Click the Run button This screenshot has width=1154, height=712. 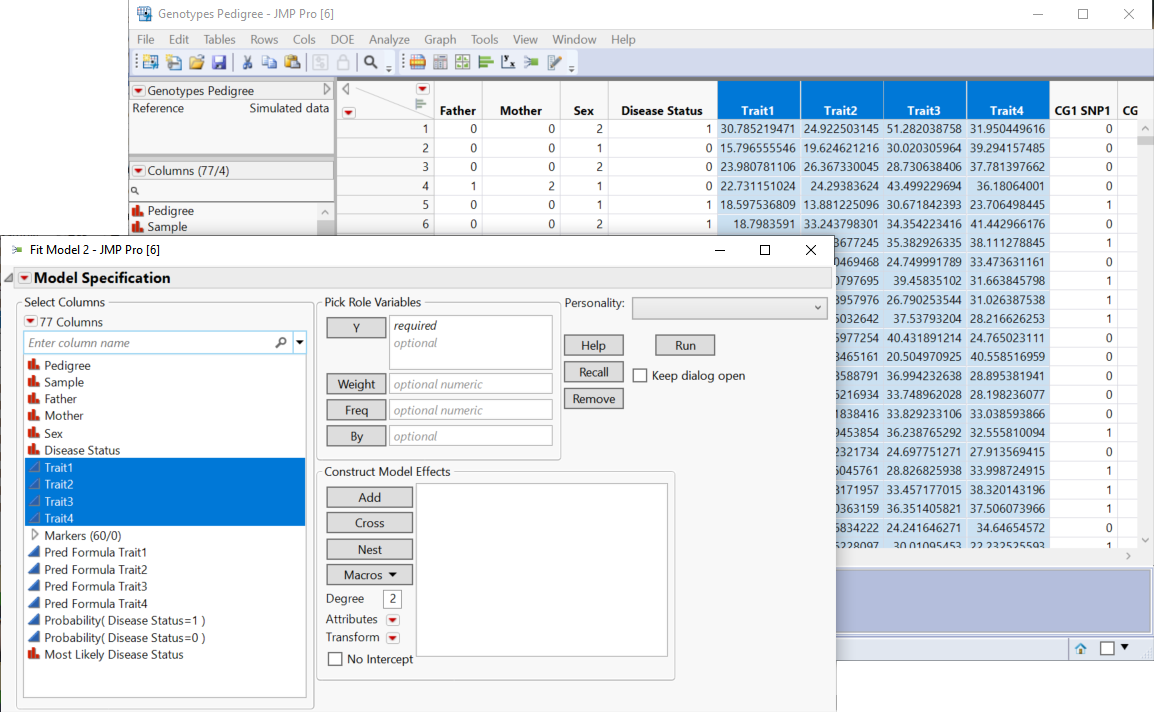point(684,344)
